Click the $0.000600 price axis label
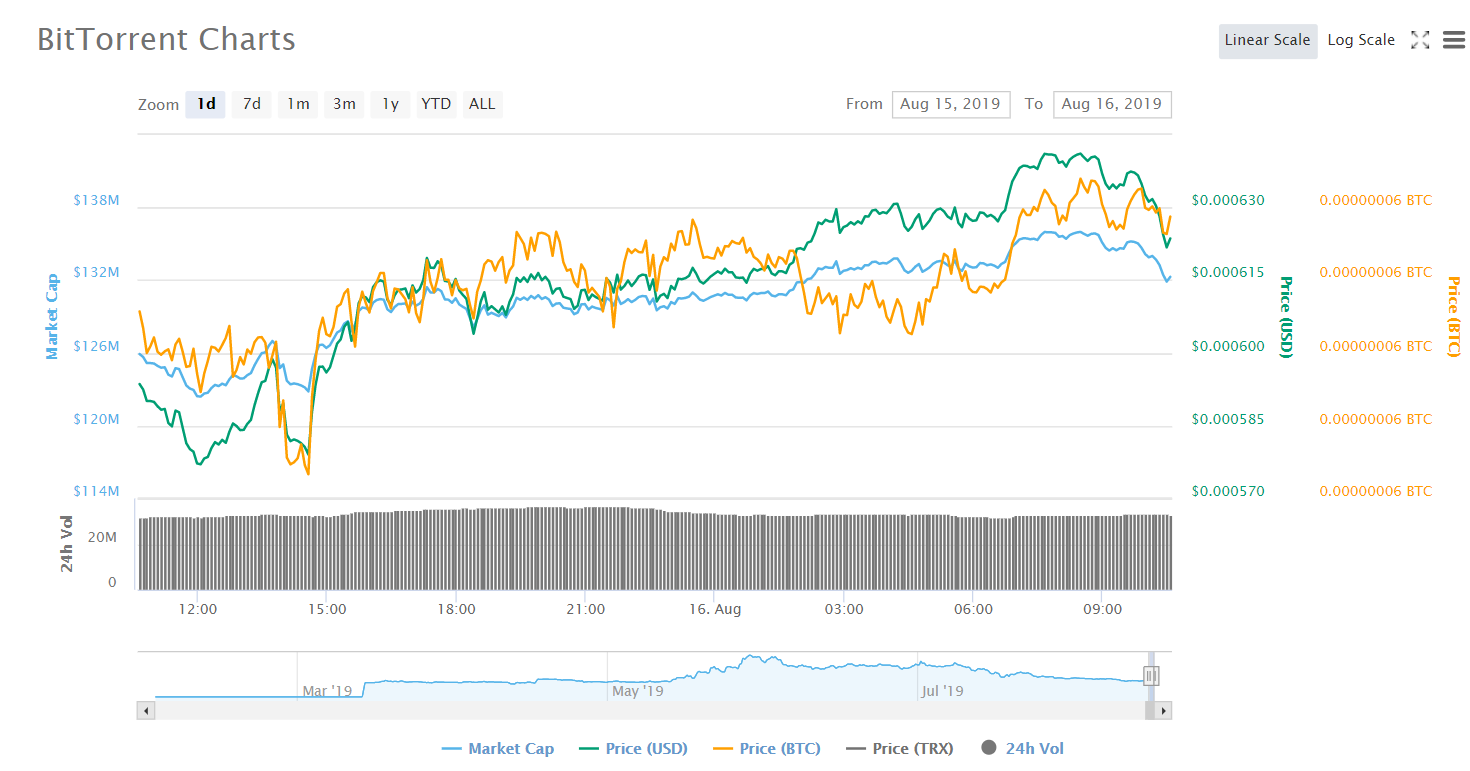 pyautogui.click(x=1228, y=346)
